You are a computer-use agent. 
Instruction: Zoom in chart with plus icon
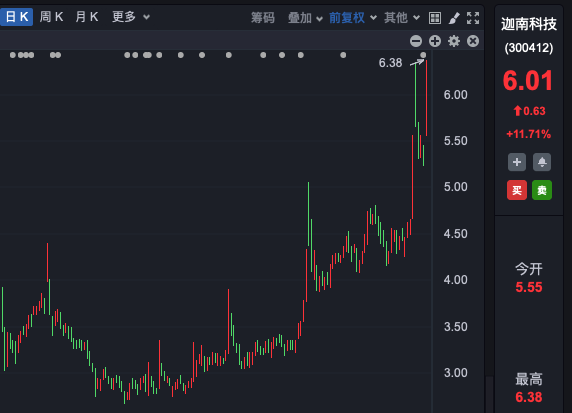(x=435, y=41)
